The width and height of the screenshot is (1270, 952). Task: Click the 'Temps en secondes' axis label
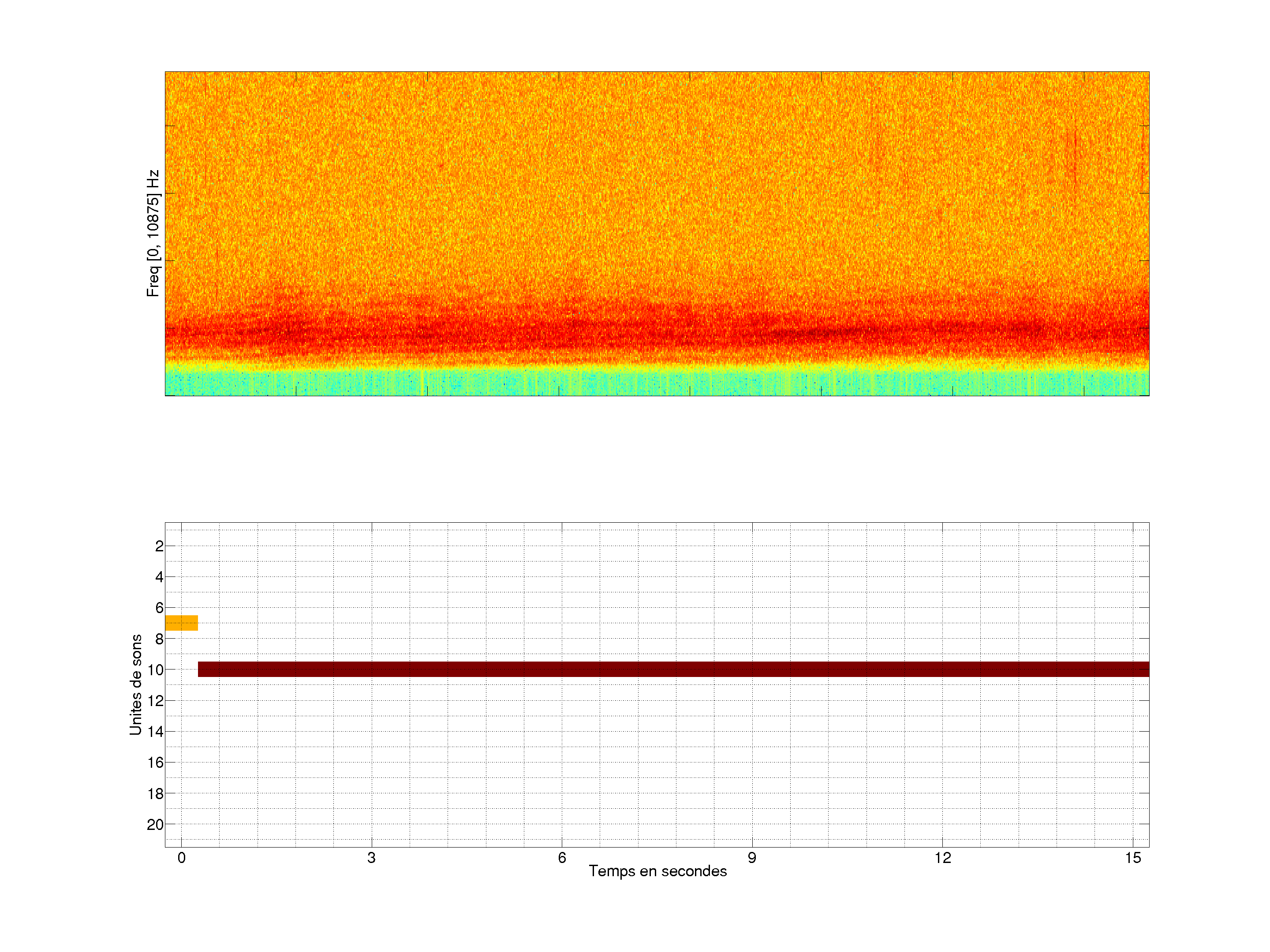click(x=657, y=871)
